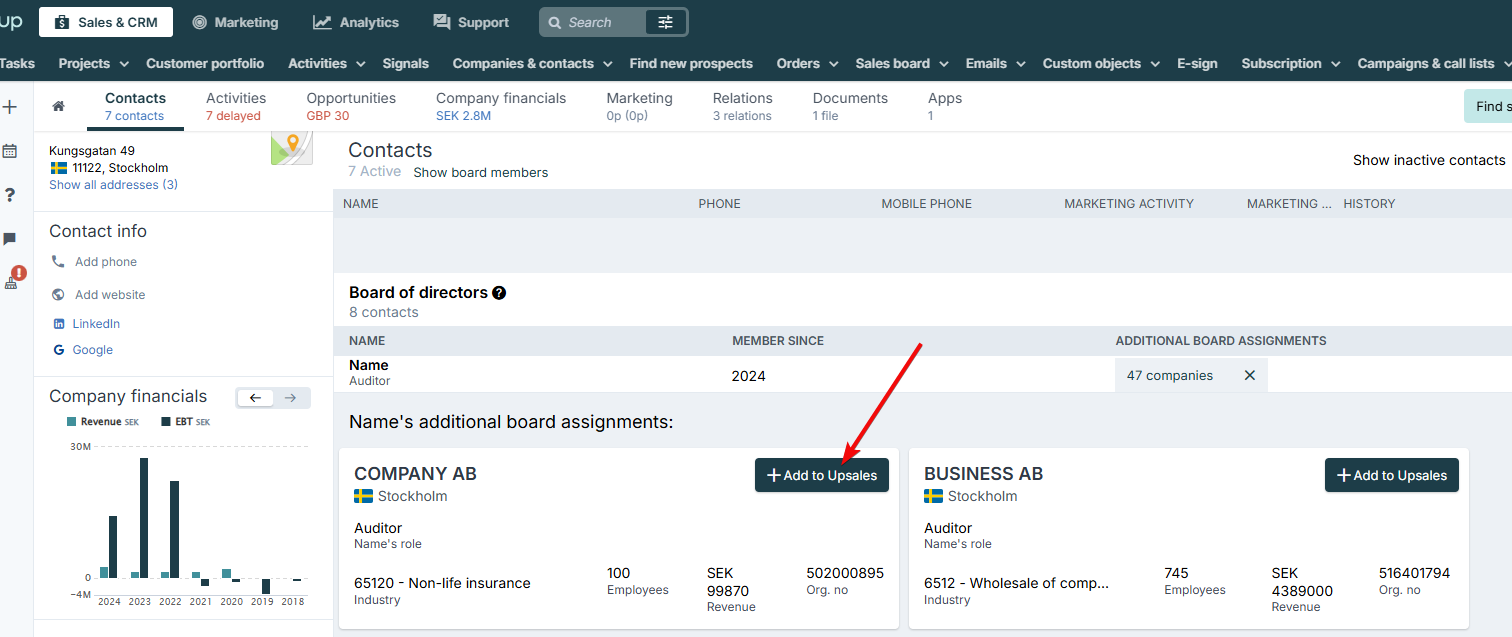
Task: Sort by MEMBER SINCE column header
Action: click(778, 341)
